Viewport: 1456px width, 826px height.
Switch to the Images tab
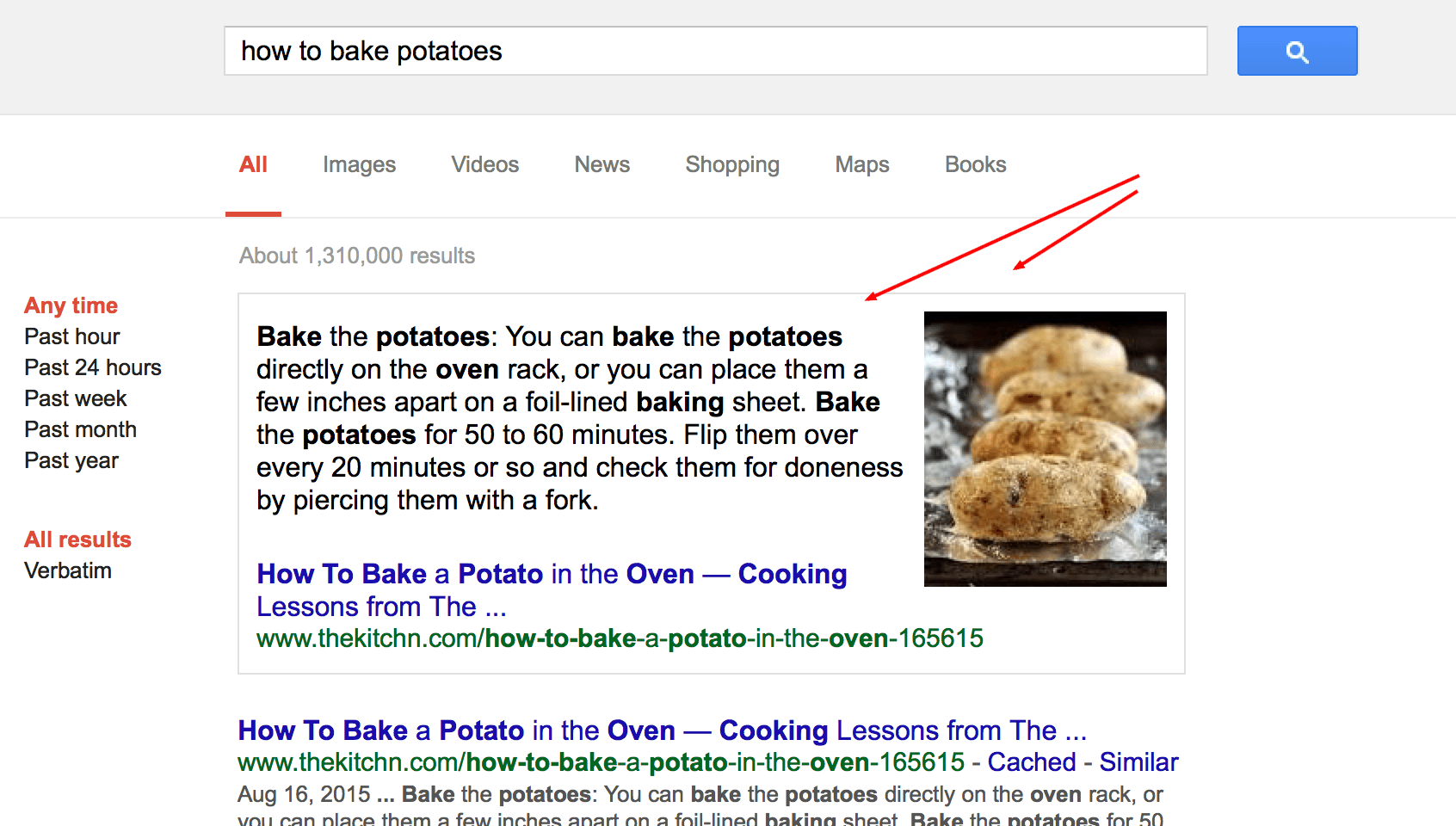359,164
